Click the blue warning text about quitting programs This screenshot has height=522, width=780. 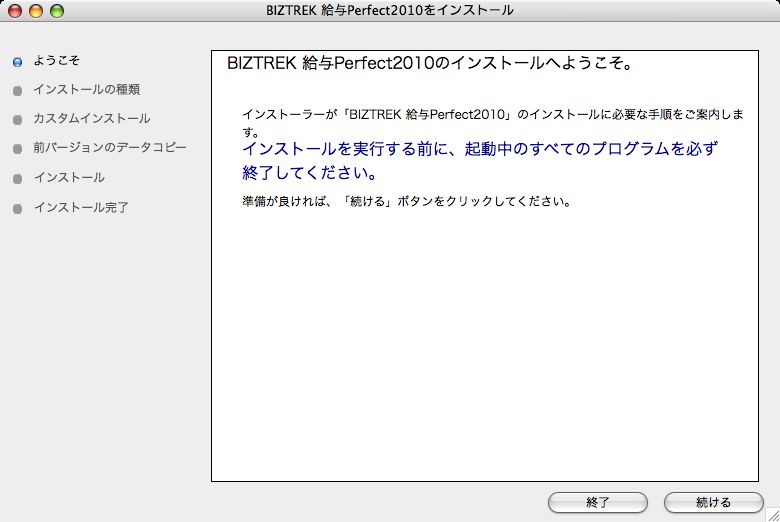pos(480,161)
